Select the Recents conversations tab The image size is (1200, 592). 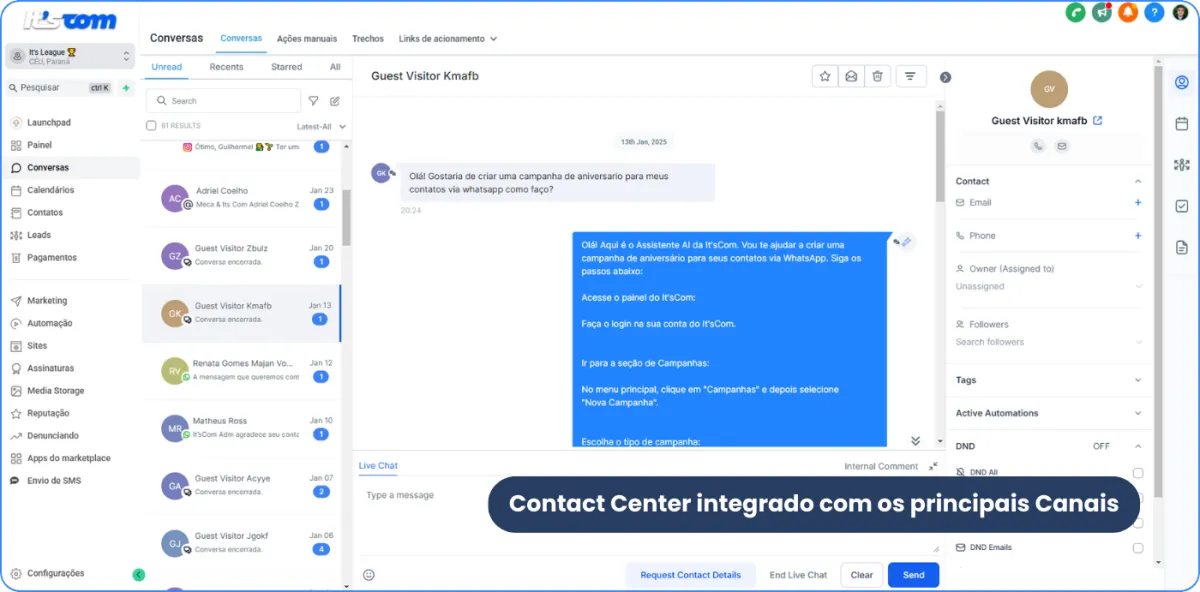[x=226, y=67]
